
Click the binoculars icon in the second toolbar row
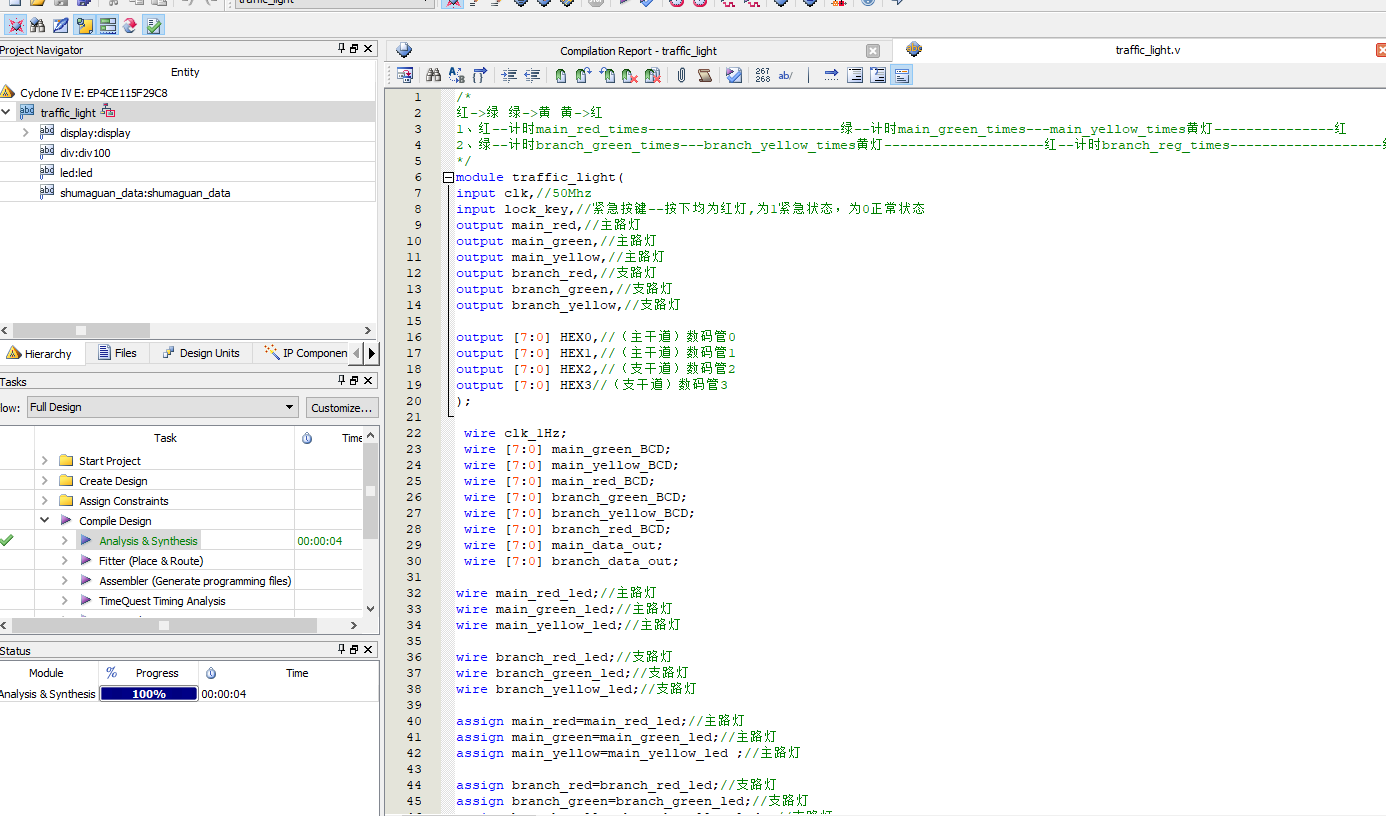38,25
